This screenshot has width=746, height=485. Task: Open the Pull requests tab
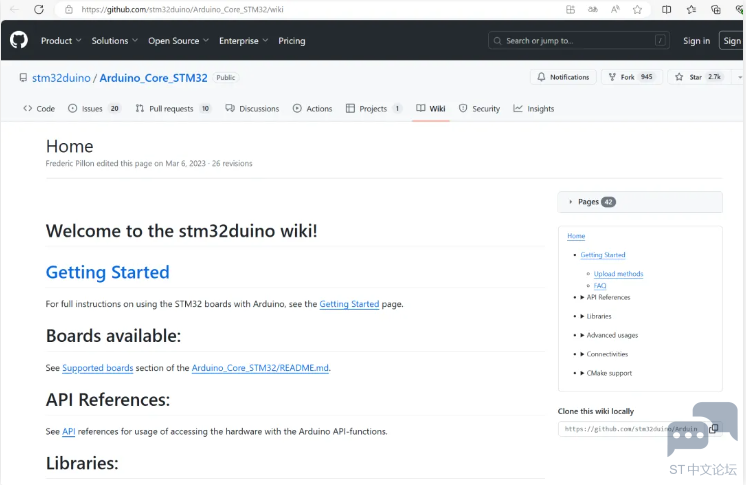tap(173, 109)
